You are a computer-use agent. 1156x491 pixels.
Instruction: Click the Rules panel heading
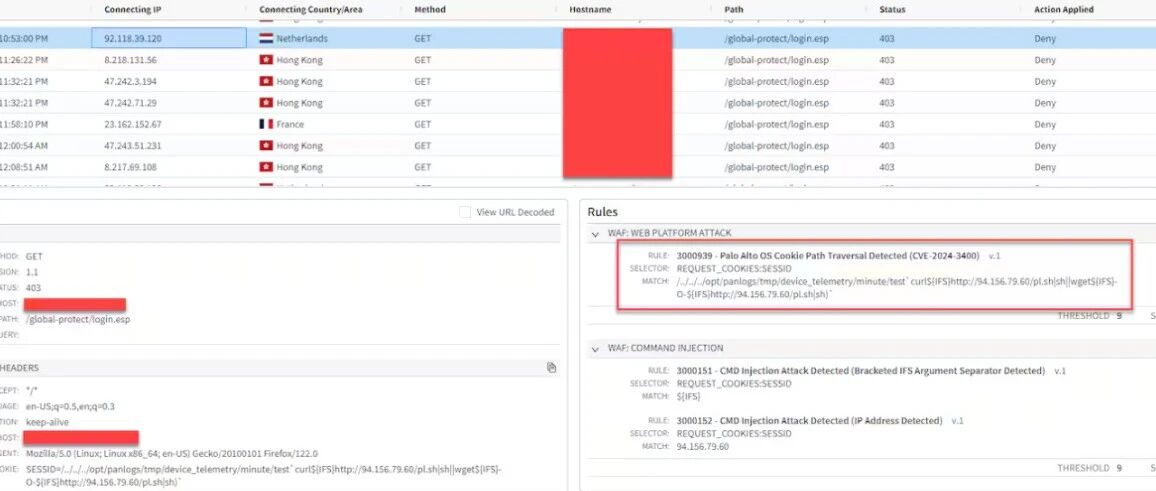tap(602, 212)
